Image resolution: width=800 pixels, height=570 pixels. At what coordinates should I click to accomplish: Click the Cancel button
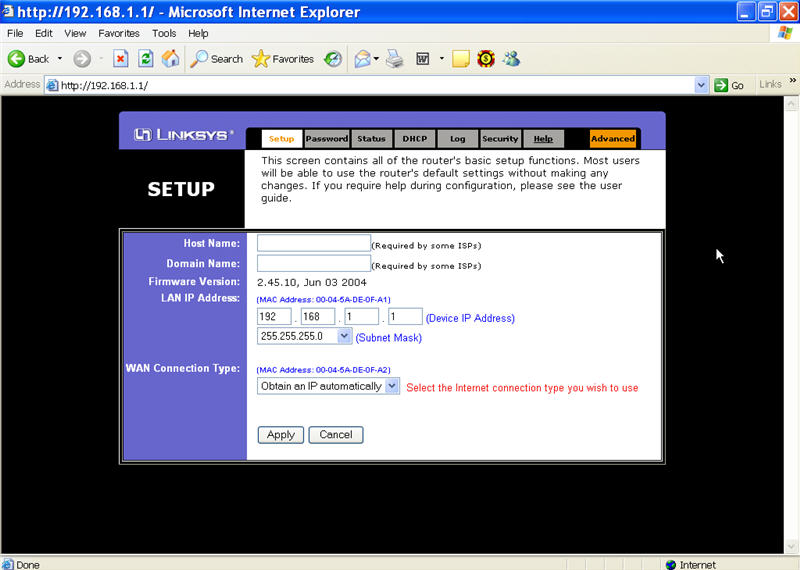[x=336, y=435]
